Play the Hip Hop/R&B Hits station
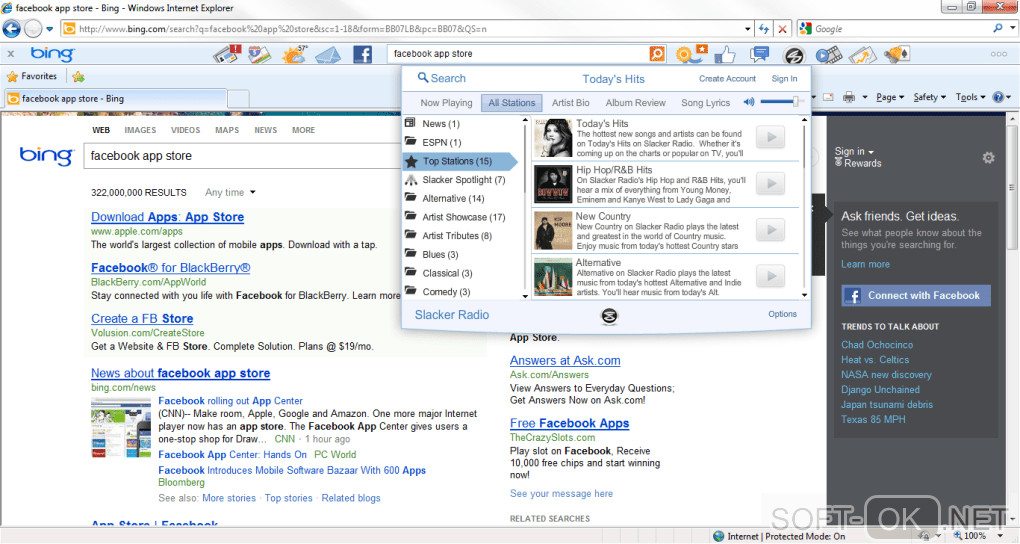1020x544 pixels. pos(771,184)
